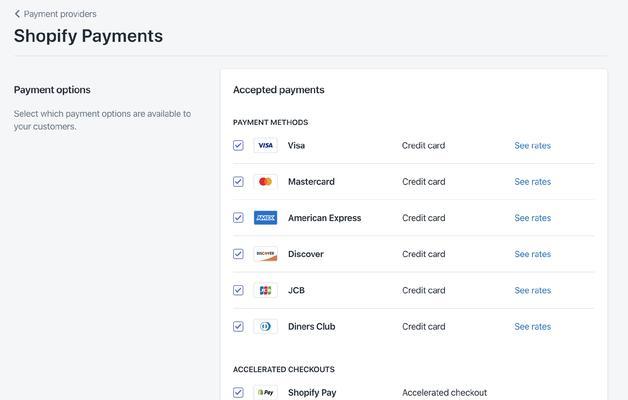The height and width of the screenshot is (400, 628).
Task: Click the Discover card logo icon
Action: pos(266,254)
